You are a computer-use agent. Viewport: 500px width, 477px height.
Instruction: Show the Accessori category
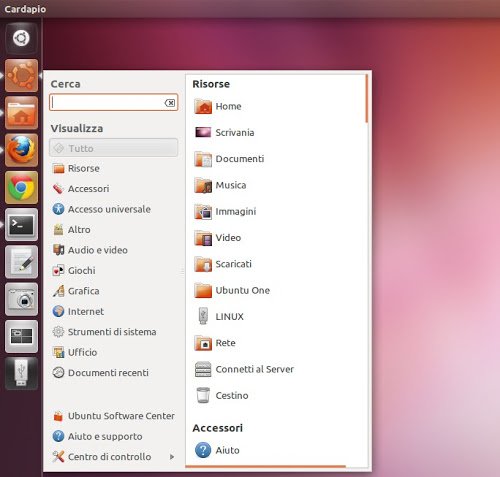click(x=81, y=189)
